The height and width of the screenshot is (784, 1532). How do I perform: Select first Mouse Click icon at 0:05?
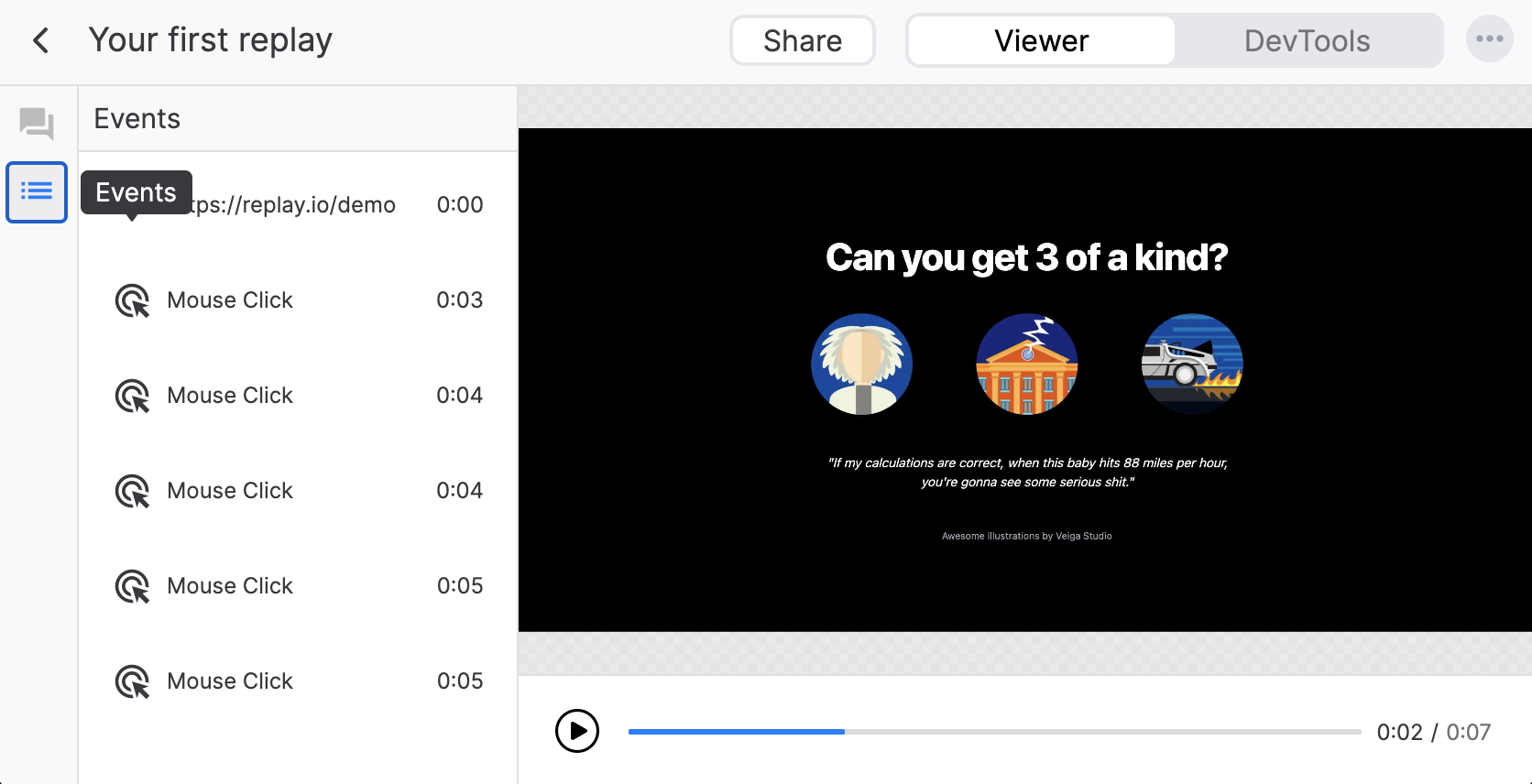[x=132, y=586]
